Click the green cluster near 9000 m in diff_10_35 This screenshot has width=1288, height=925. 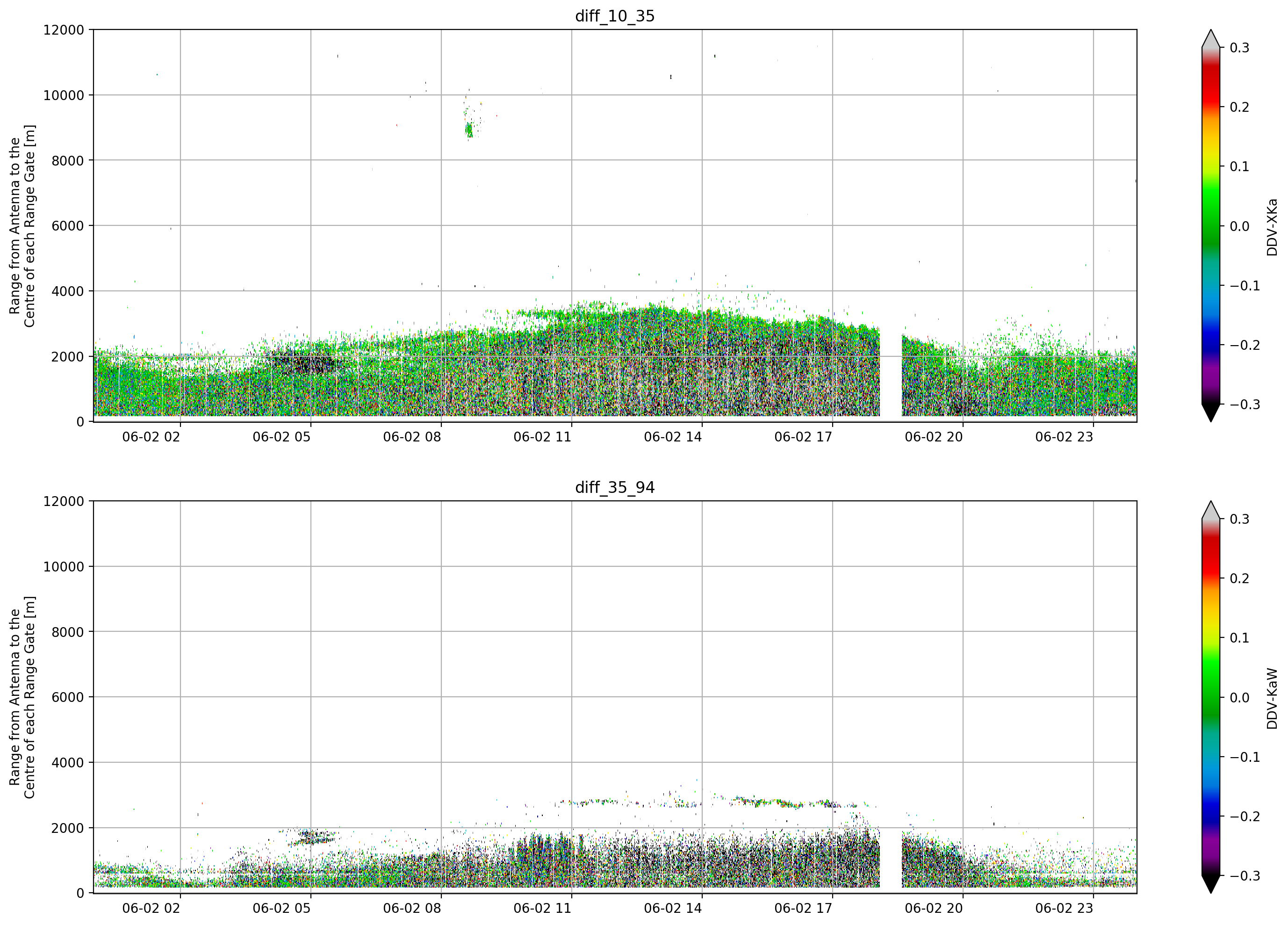[469, 130]
